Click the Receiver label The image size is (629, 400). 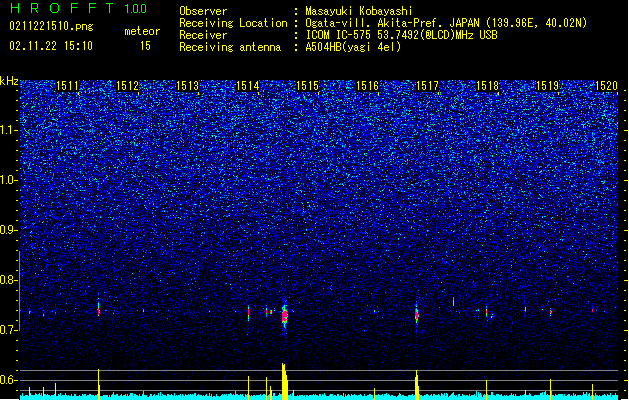pos(203,35)
